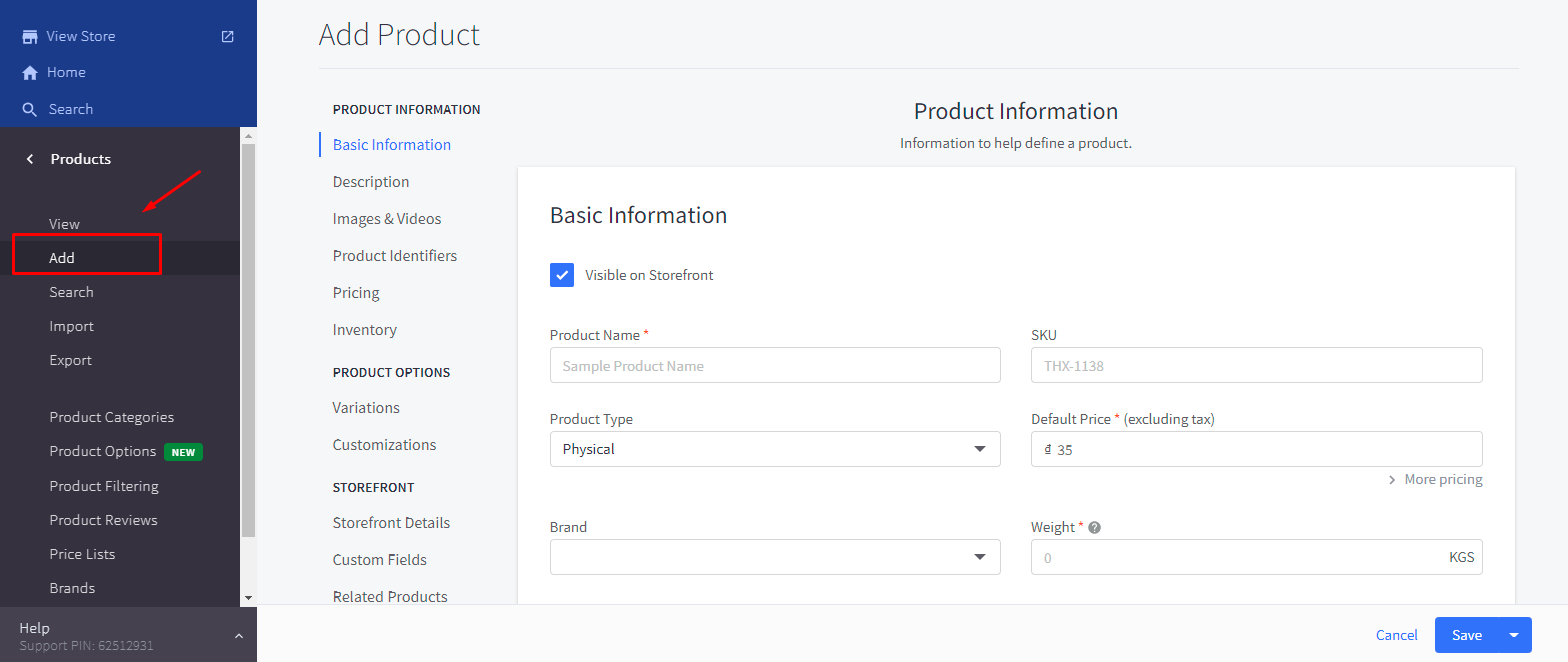Open store in new tab icon
This screenshot has height=662, width=1568.
227,37
